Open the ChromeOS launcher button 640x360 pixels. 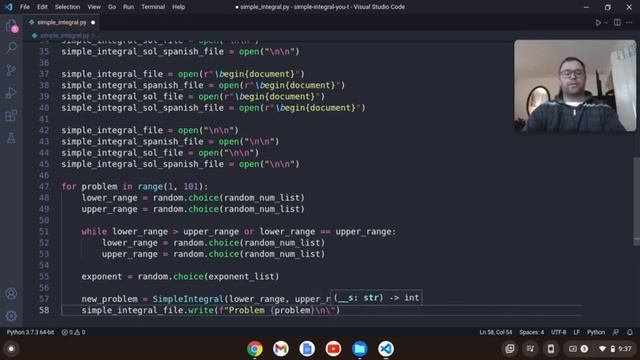(11, 349)
